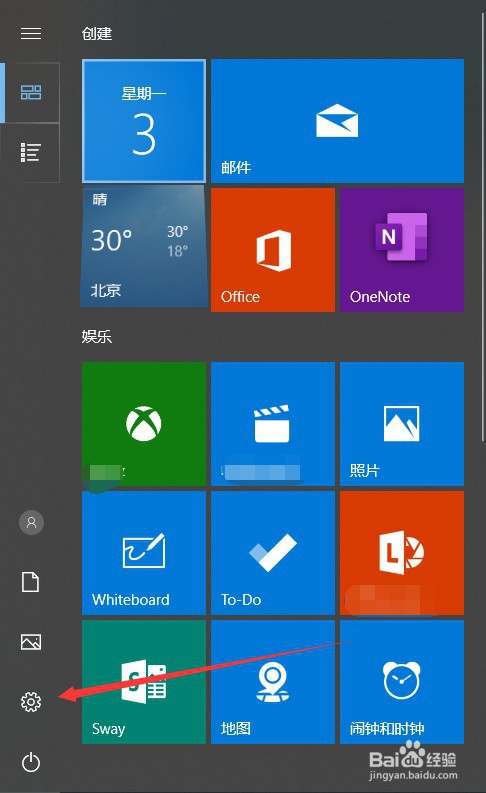Open the Calendar tile showing 星期一 3
The width and height of the screenshot is (486, 793).
144,121
